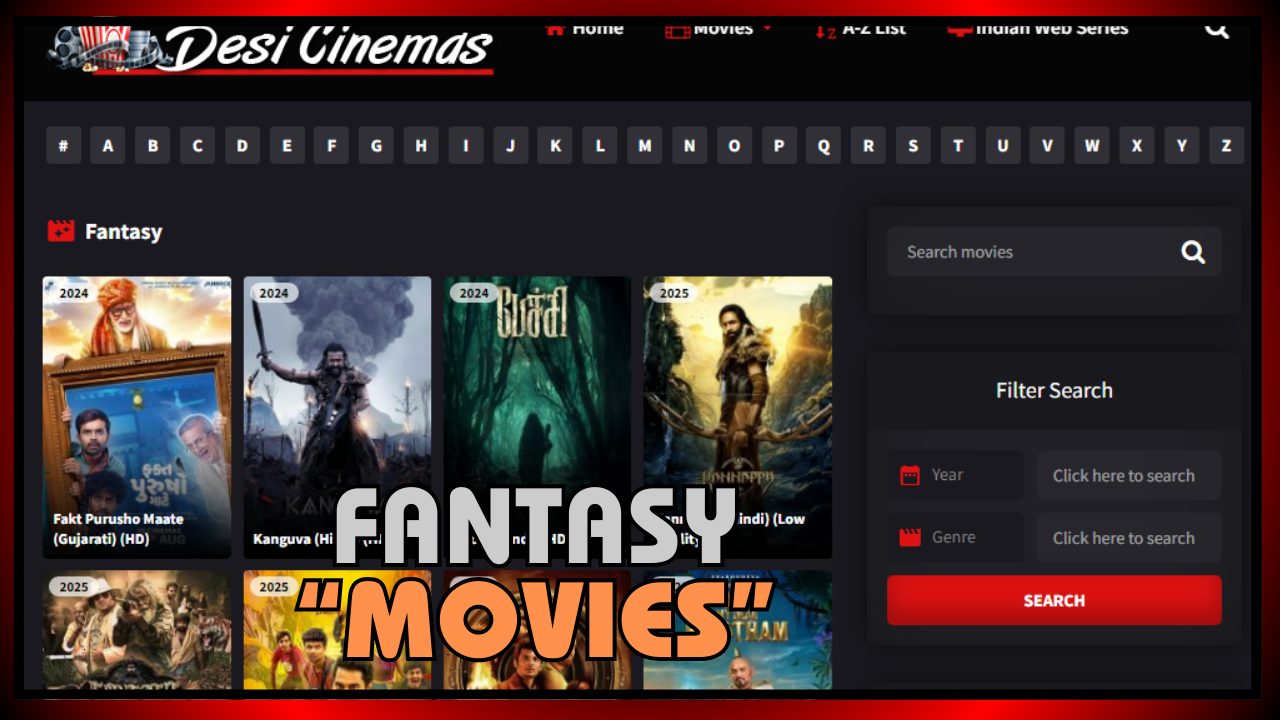Filter movies by letter M
This screenshot has height=720, width=1280.
645,146
